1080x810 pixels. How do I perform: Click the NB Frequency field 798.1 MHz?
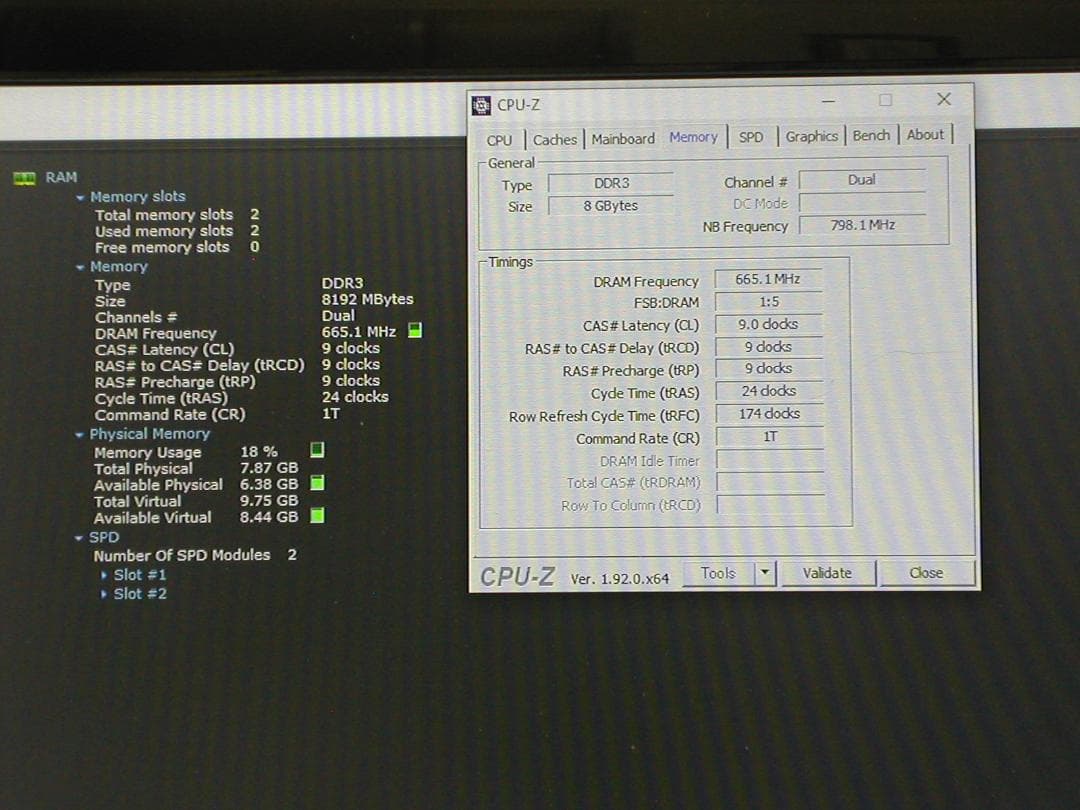click(x=862, y=225)
